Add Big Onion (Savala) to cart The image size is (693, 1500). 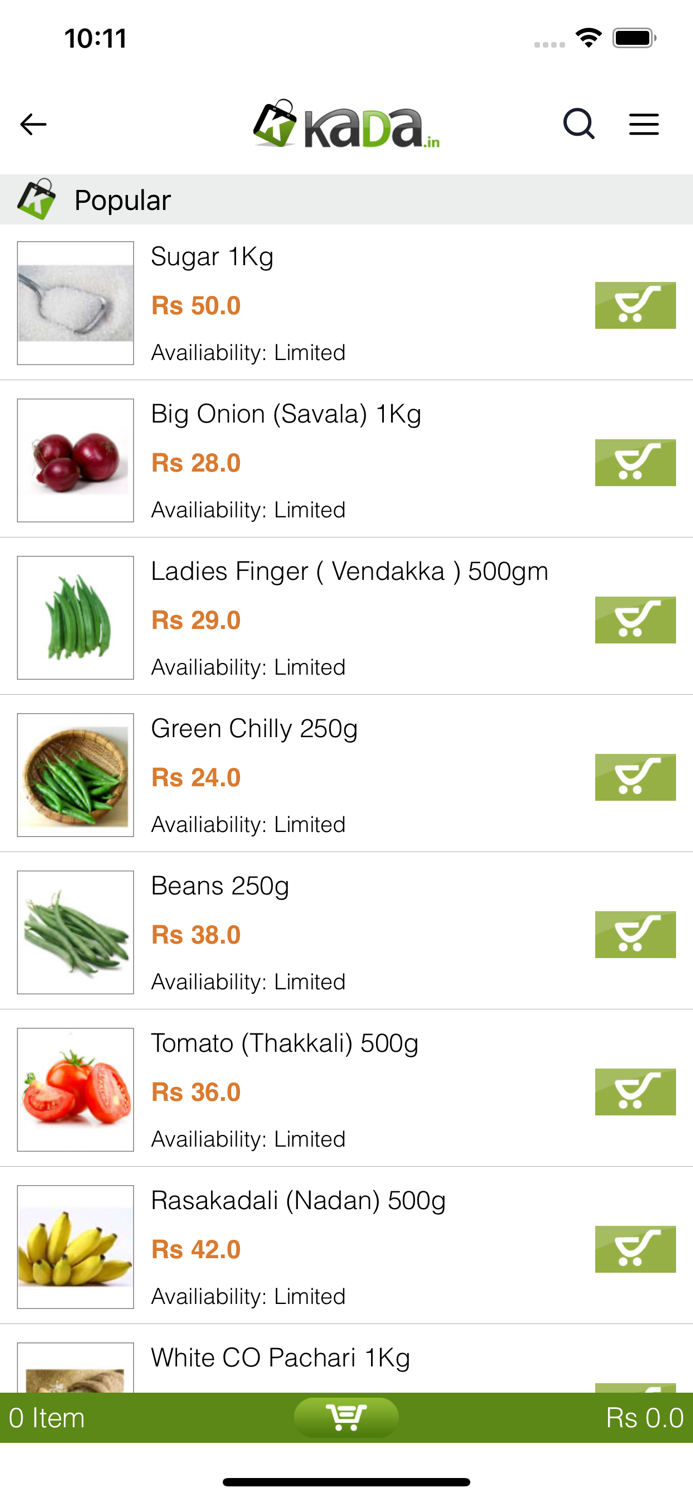(635, 462)
